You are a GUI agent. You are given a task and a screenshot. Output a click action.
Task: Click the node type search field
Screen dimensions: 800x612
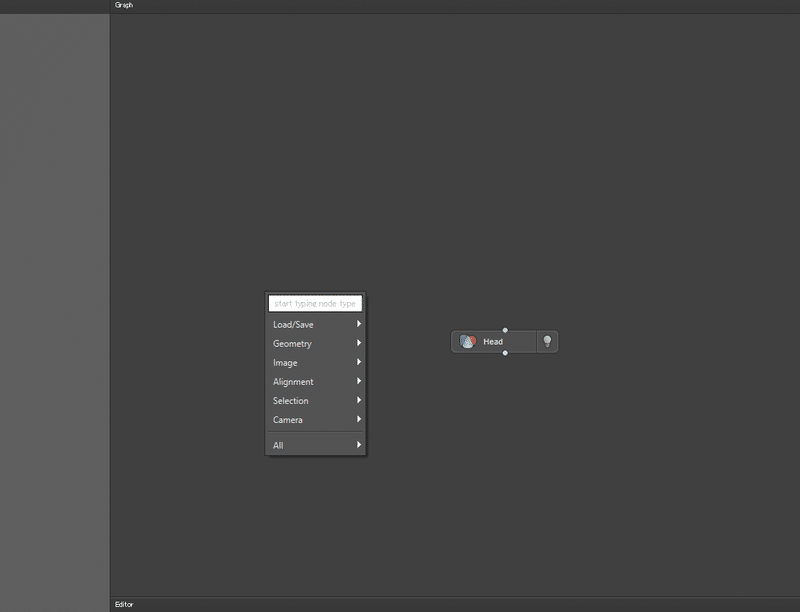315,303
